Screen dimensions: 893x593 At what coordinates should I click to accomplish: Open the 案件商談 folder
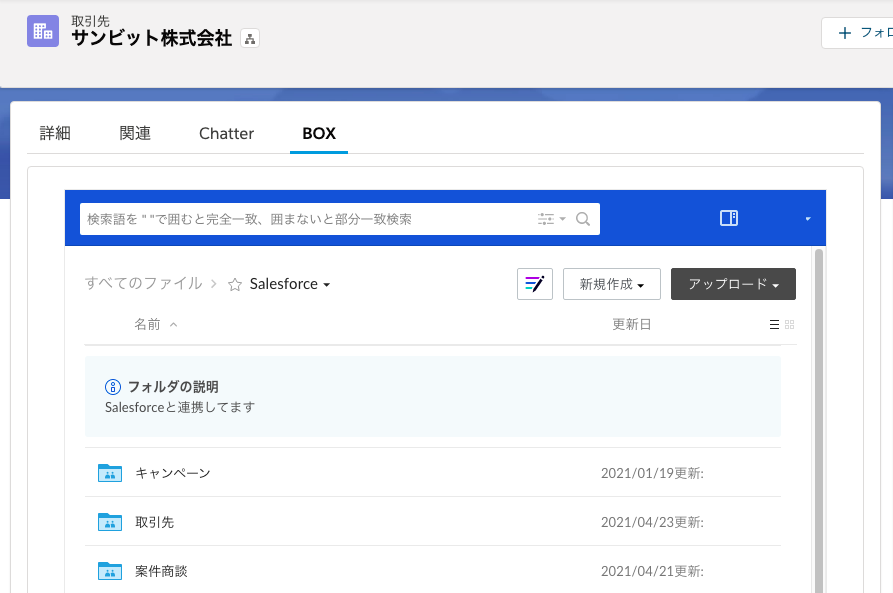click(x=161, y=571)
